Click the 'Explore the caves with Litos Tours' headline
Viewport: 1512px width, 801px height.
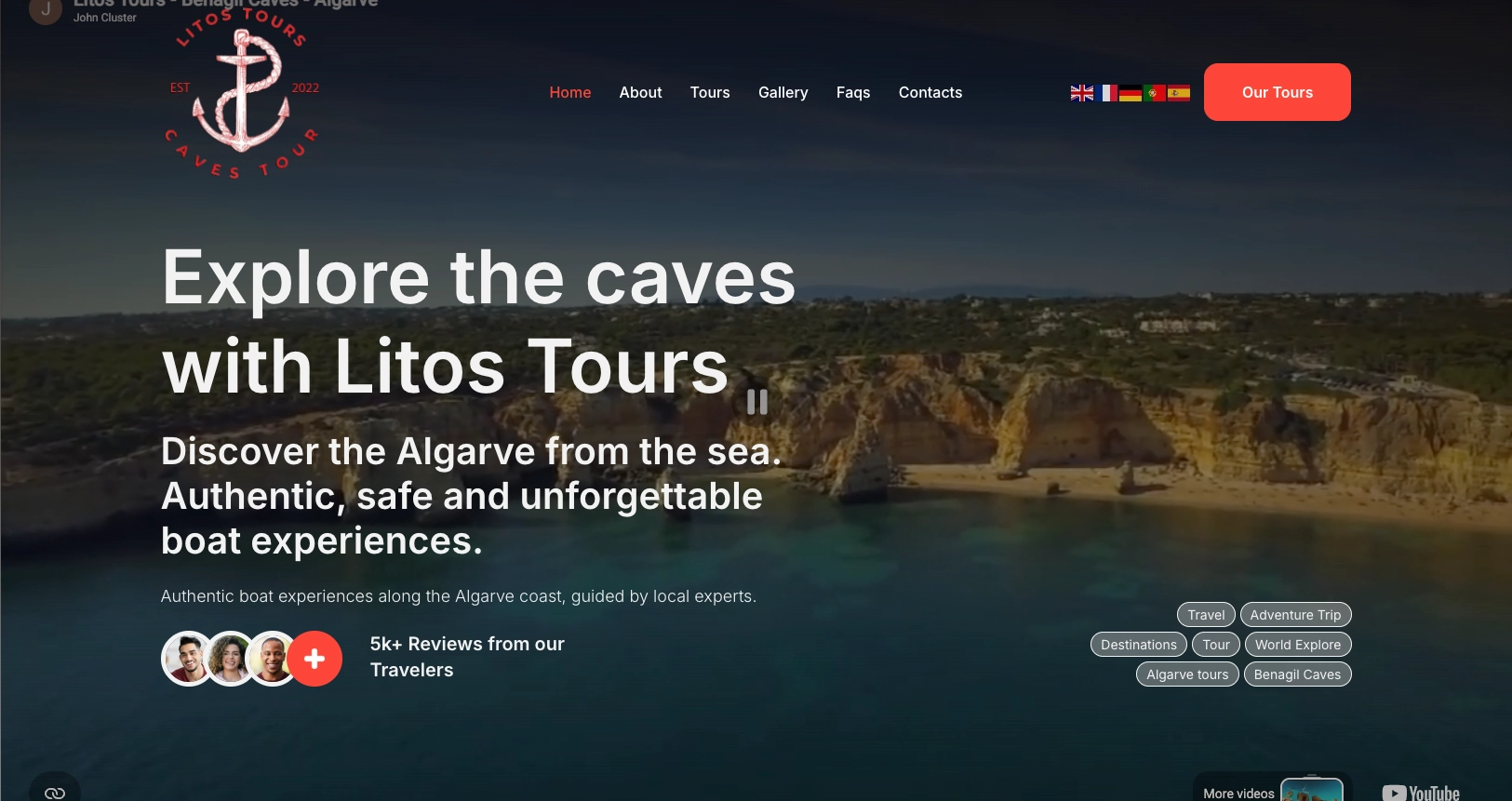point(478,322)
